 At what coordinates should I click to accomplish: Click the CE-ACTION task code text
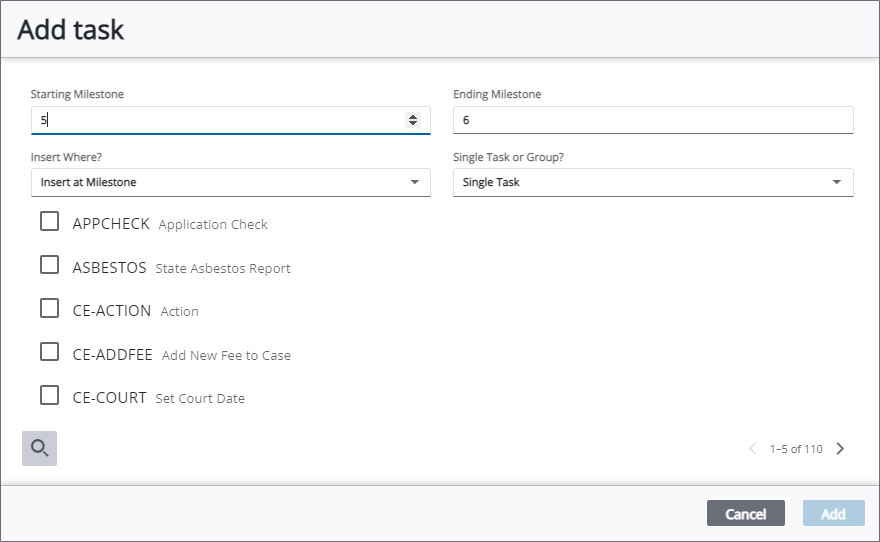click(x=112, y=311)
